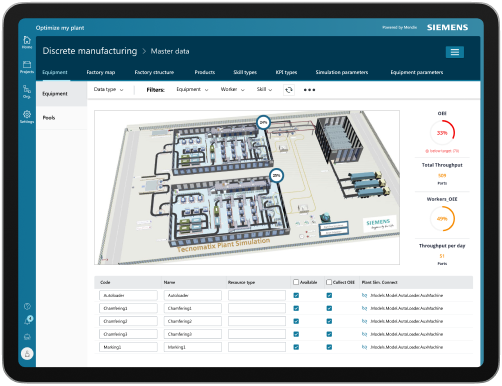Select Pools in the left submenu
The width and height of the screenshot is (502, 386).
pyautogui.click(x=62, y=118)
